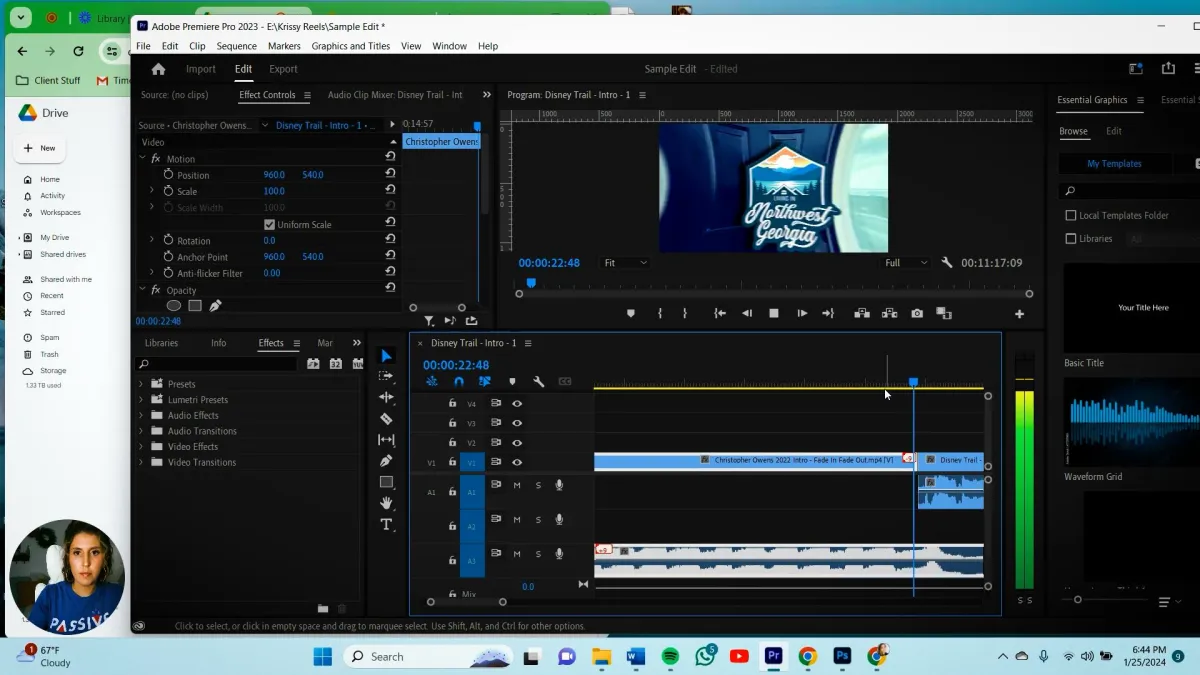Open the Fit zoom level dropdown
Screen dimensions: 1200x675
coord(625,263)
